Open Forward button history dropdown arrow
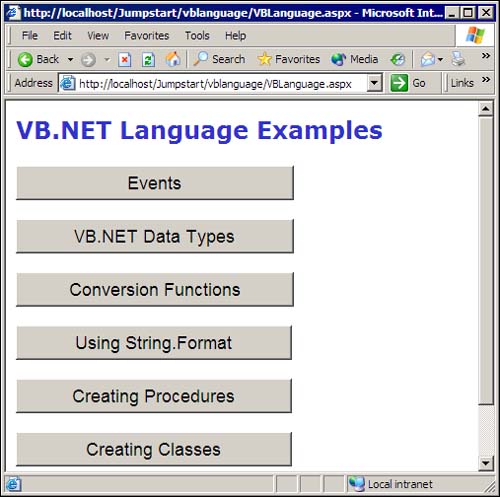Screen dimensions: 500x497 pyautogui.click(x=107, y=60)
